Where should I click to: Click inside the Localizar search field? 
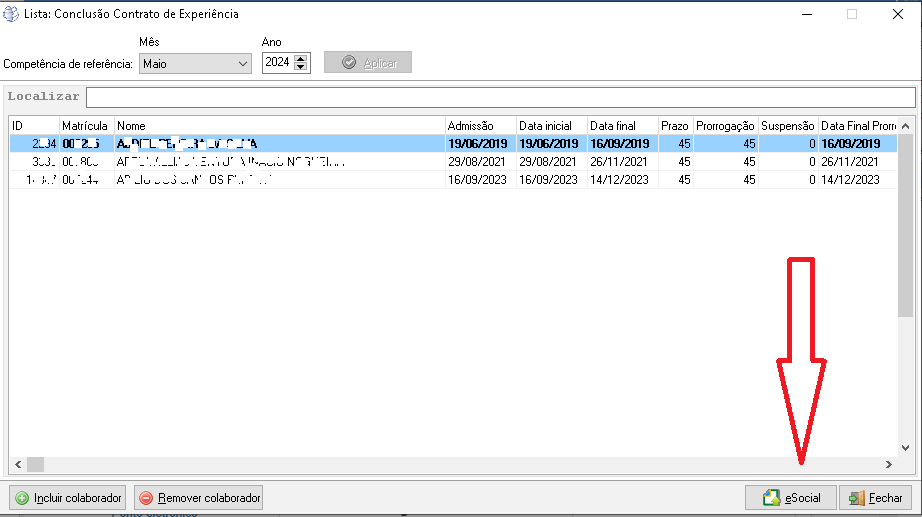pyautogui.click(x=500, y=97)
